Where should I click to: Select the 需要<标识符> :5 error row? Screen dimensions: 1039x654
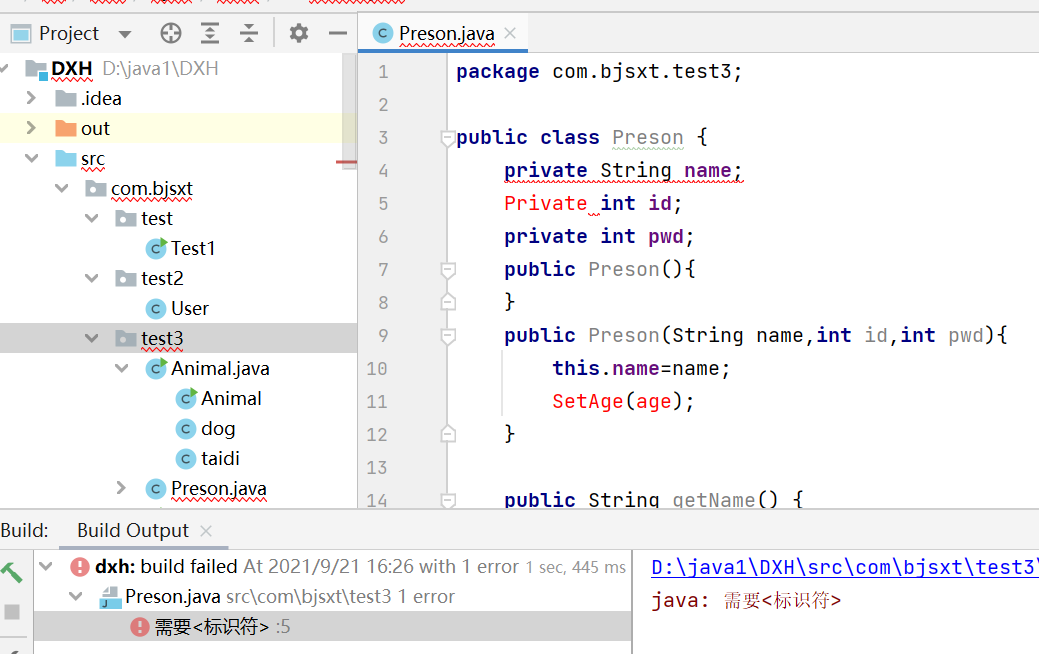[x=333, y=627]
